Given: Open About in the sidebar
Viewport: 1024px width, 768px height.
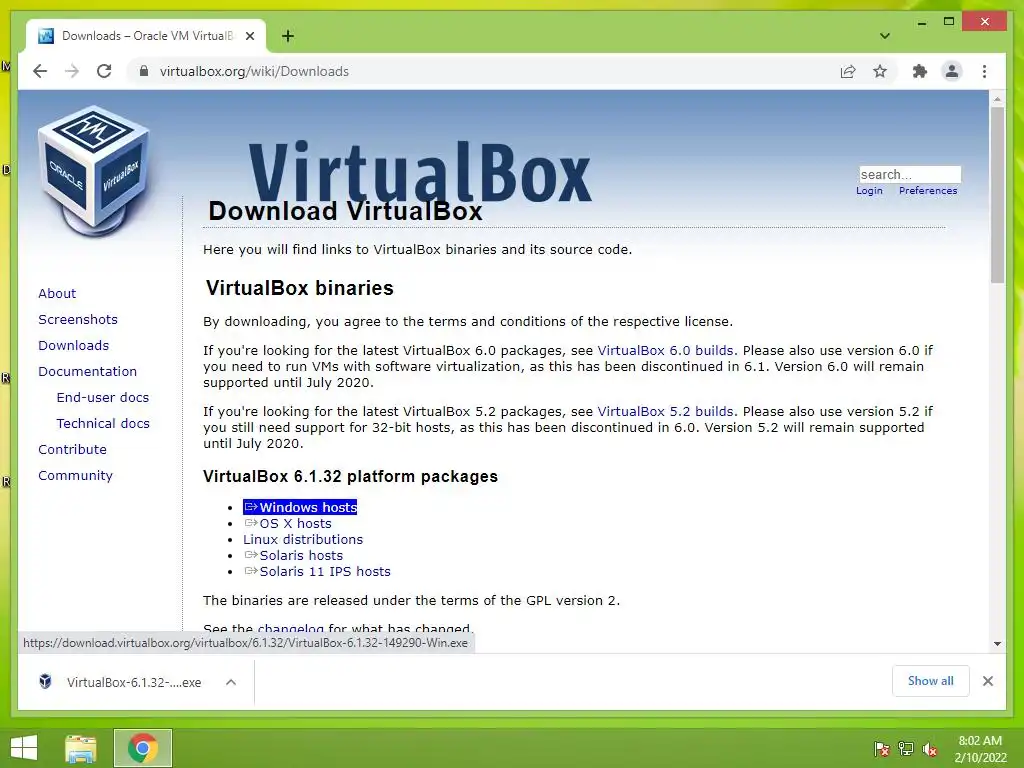Looking at the screenshot, I should click(57, 293).
